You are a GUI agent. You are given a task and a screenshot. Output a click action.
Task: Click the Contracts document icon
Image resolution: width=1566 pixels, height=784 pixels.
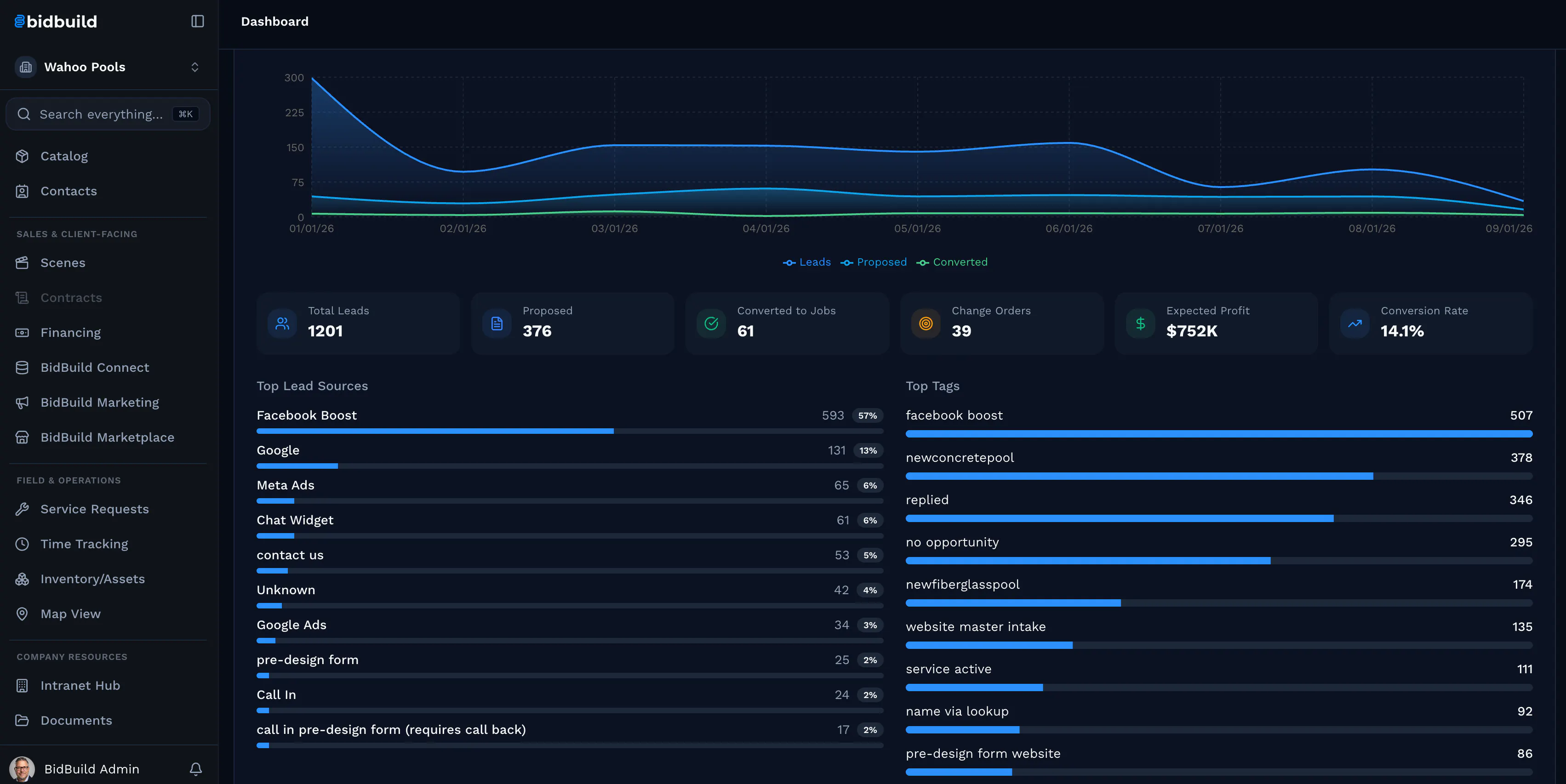click(23, 298)
